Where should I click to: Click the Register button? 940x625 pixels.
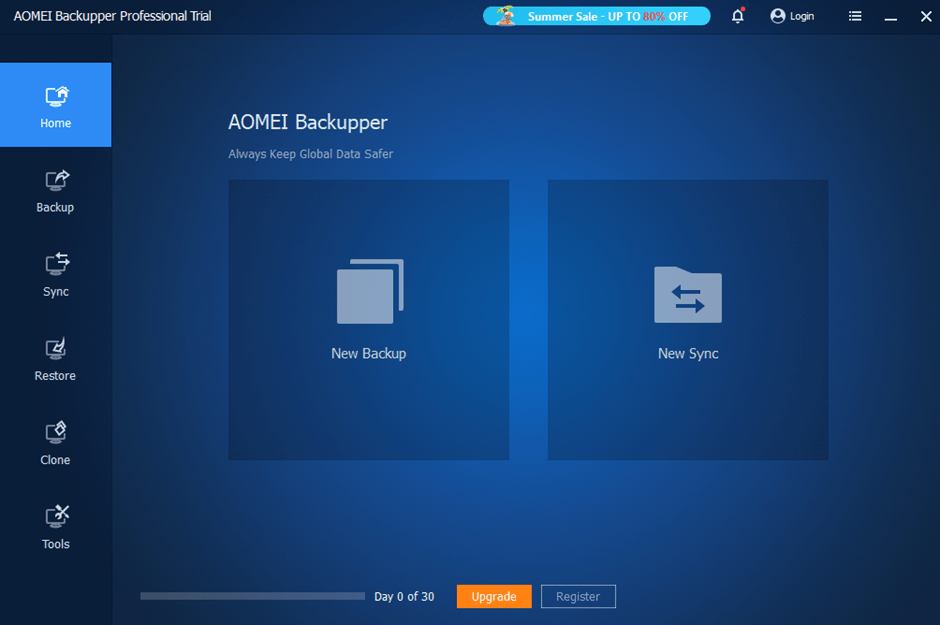pos(578,596)
